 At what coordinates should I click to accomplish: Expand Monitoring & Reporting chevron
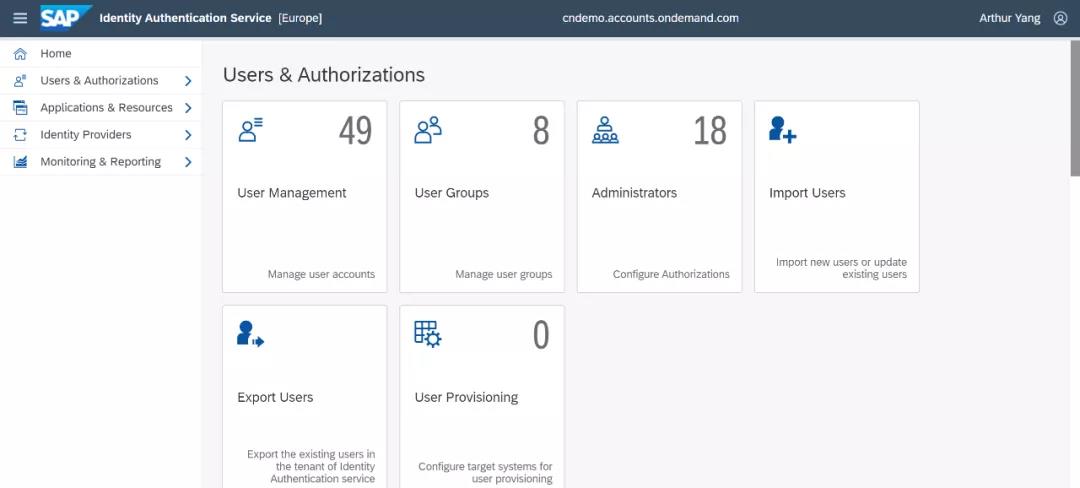(188, 162)
